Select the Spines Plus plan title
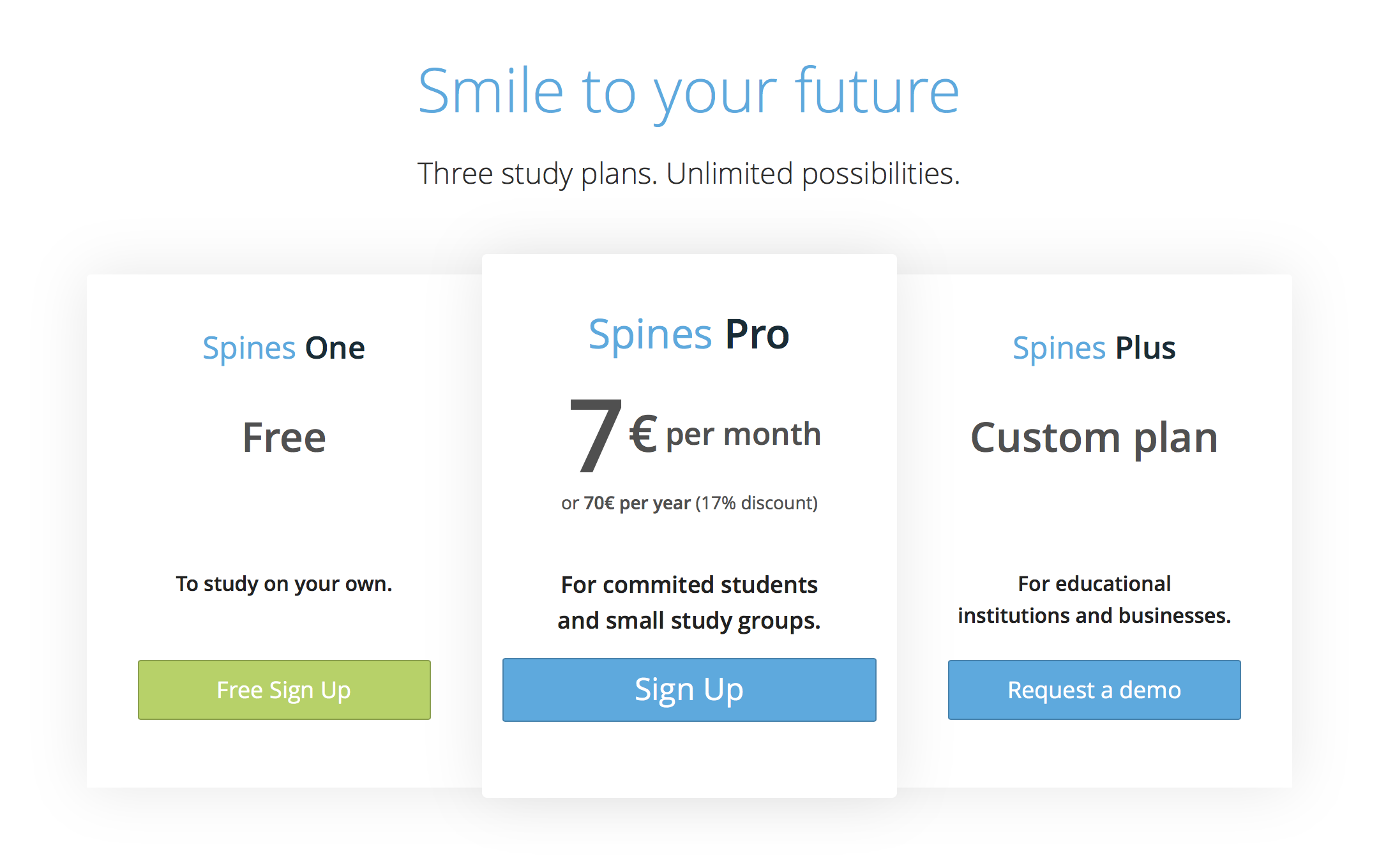Viewport: 1379px width, 868px height. pyautogui.click(x=1094, y=348)
